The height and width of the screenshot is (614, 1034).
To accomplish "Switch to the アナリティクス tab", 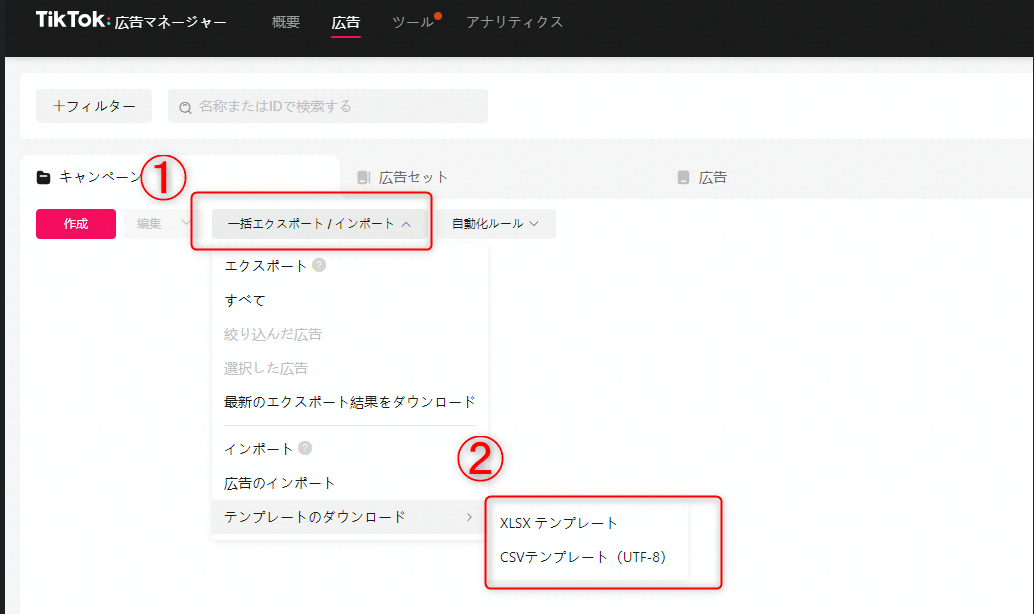I will point(514,21).
